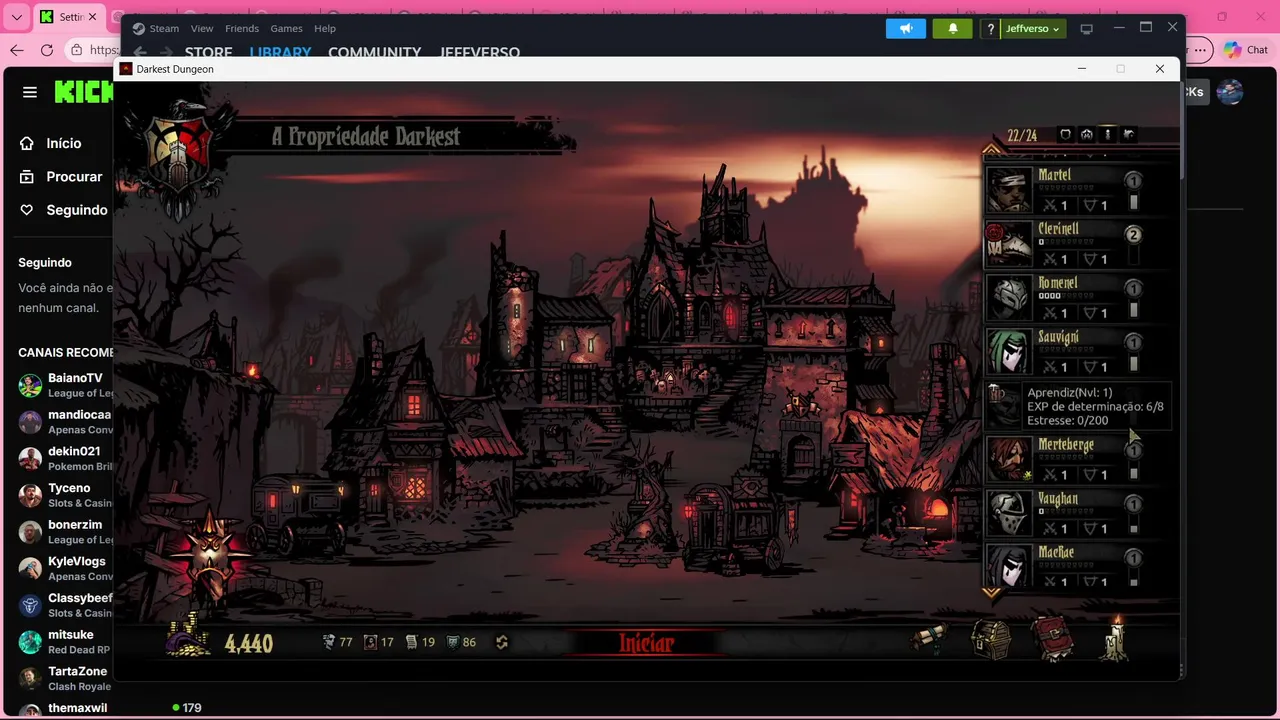Viewport: 1280px width, 720px height.
Task: Open the scroll map icon
Action: [x=930, y=638]
